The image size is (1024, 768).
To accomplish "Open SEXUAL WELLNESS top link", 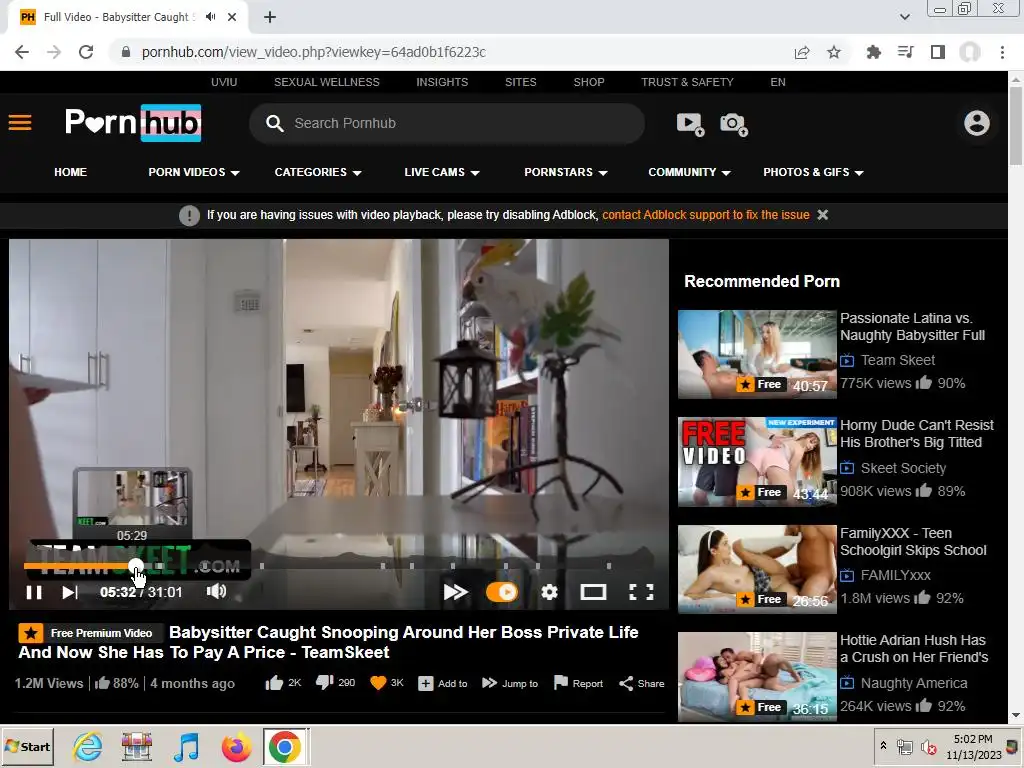I will pyautogui.click(x=327, y=82).
